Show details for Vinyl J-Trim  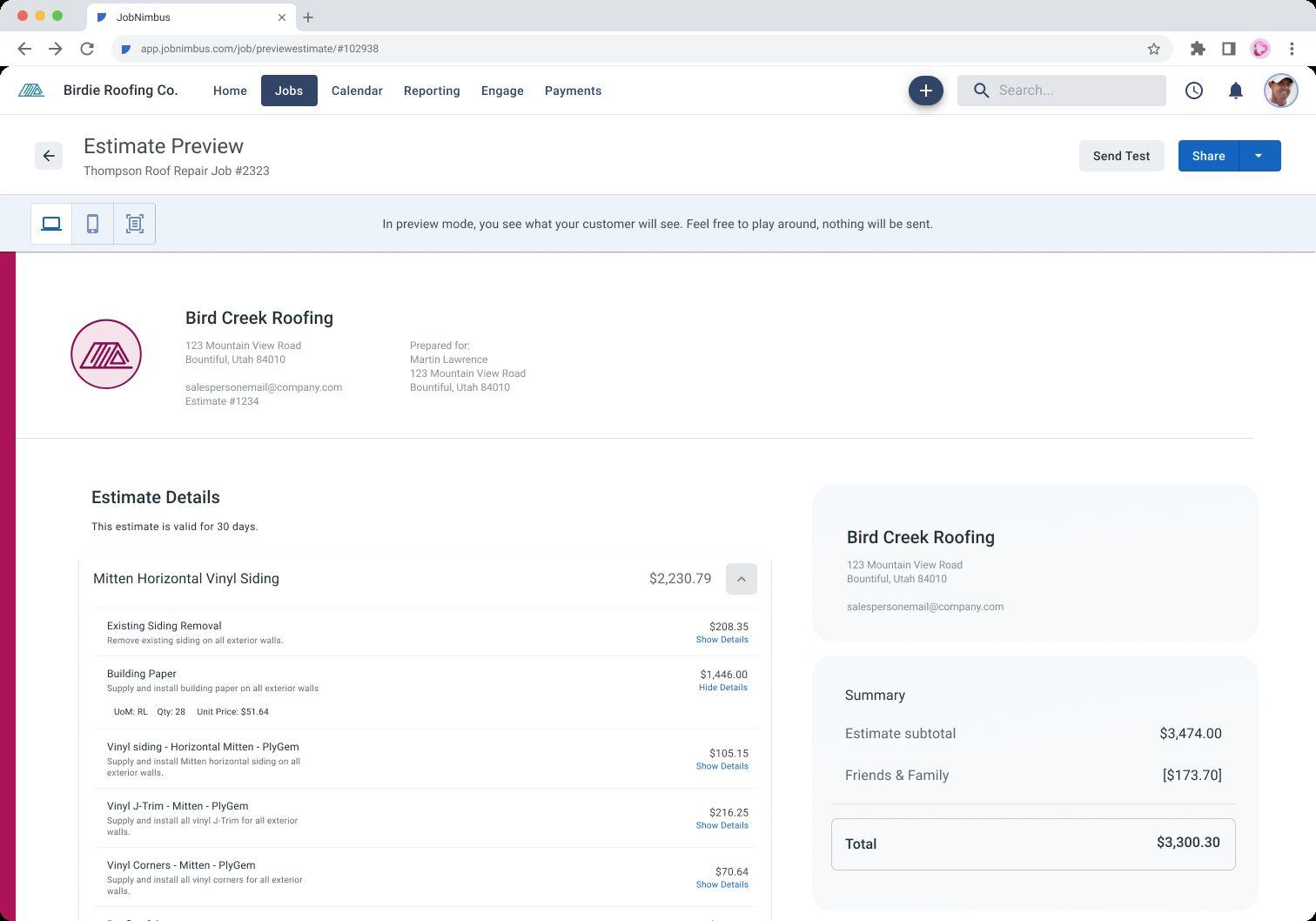pyautogui.click(x=722, y=826)
